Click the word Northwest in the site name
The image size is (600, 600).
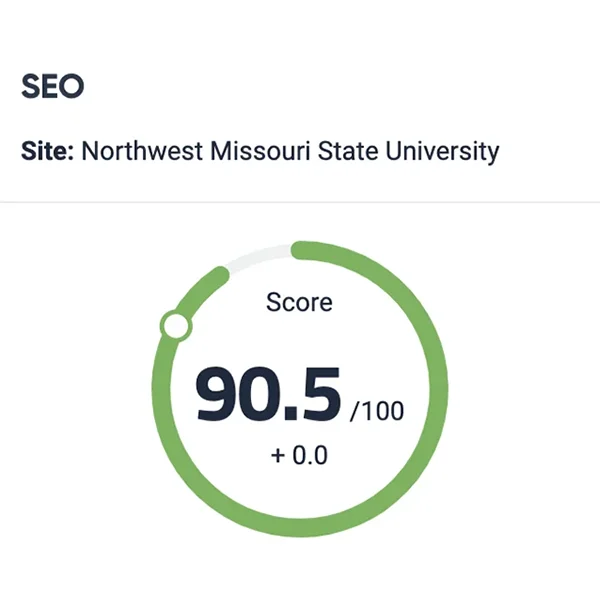(142, 151)
